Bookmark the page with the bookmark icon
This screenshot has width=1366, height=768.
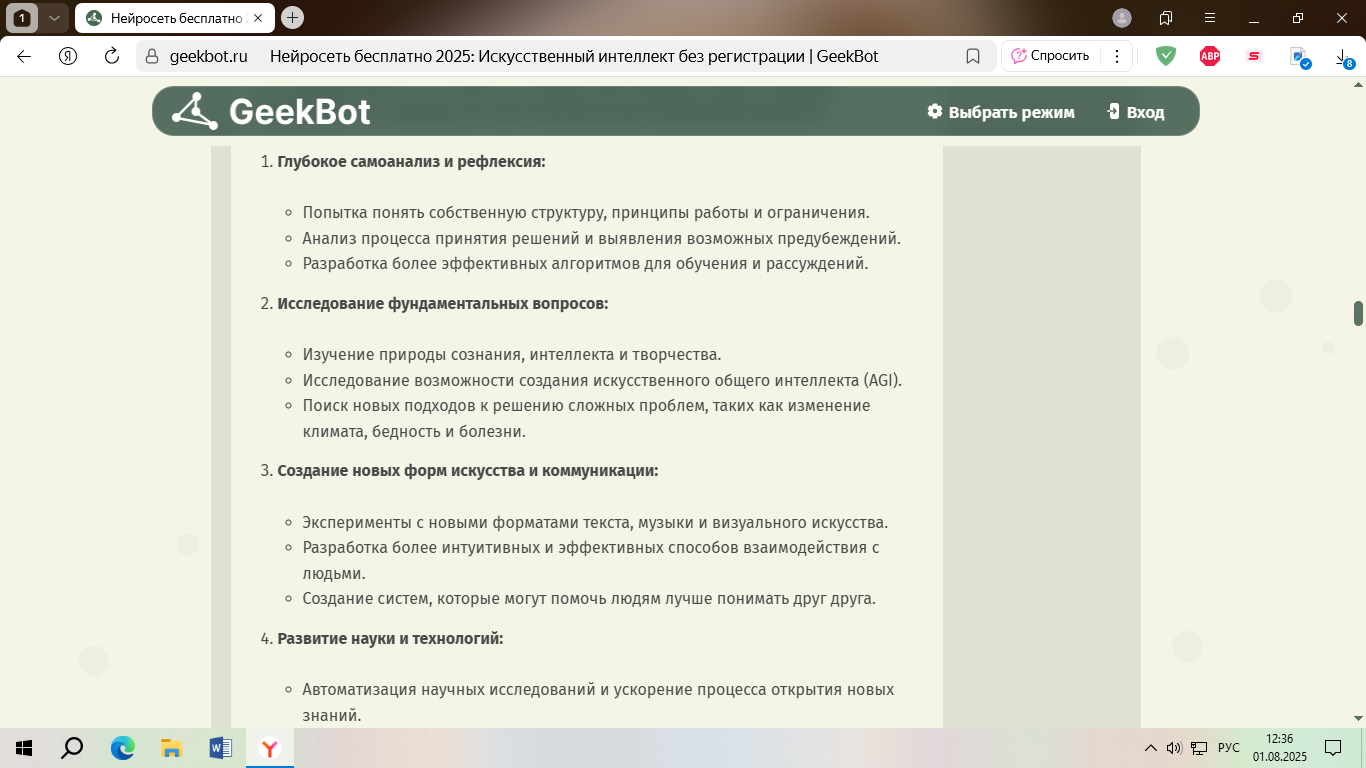[972, 56]
